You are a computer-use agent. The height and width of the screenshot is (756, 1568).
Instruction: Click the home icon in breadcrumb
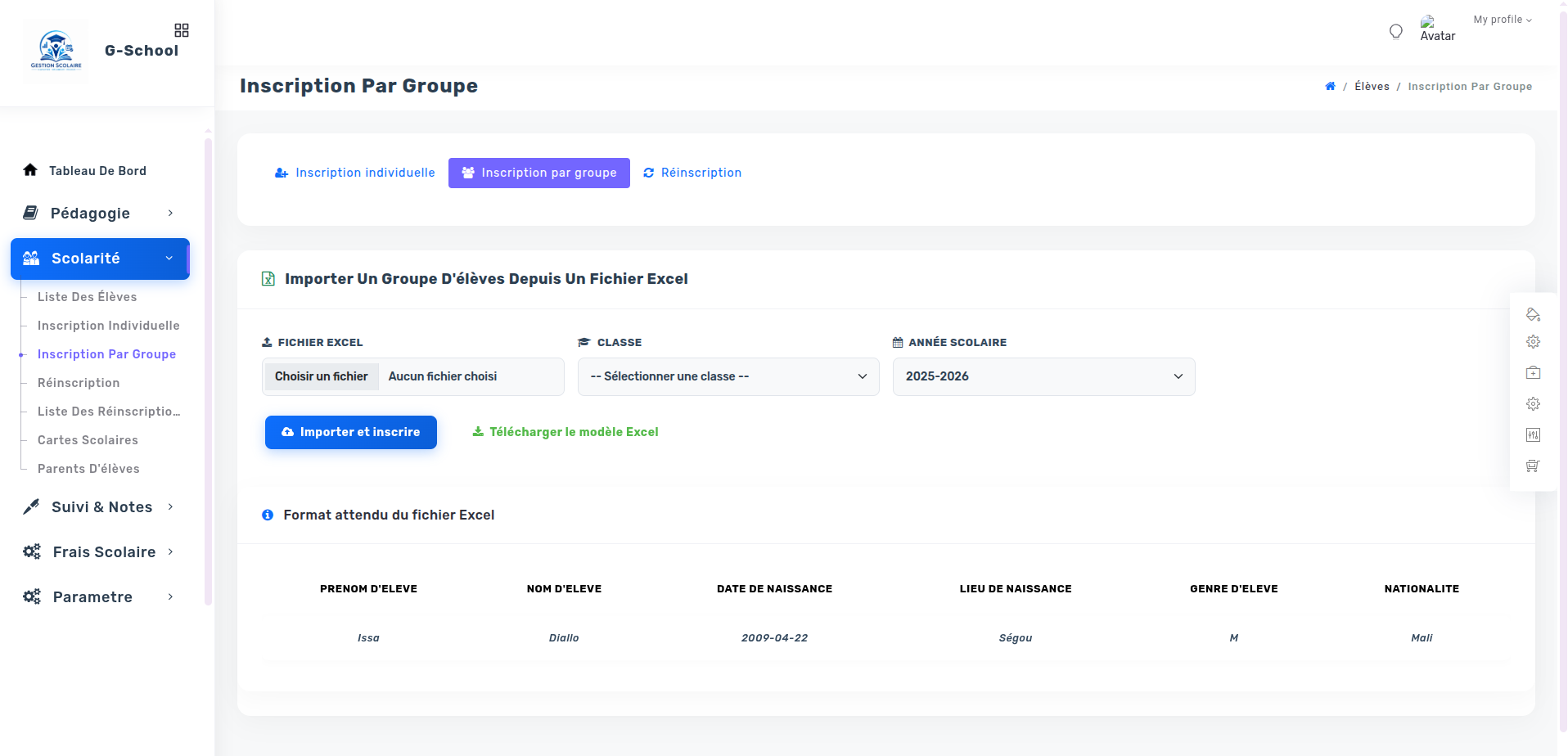1331,86
